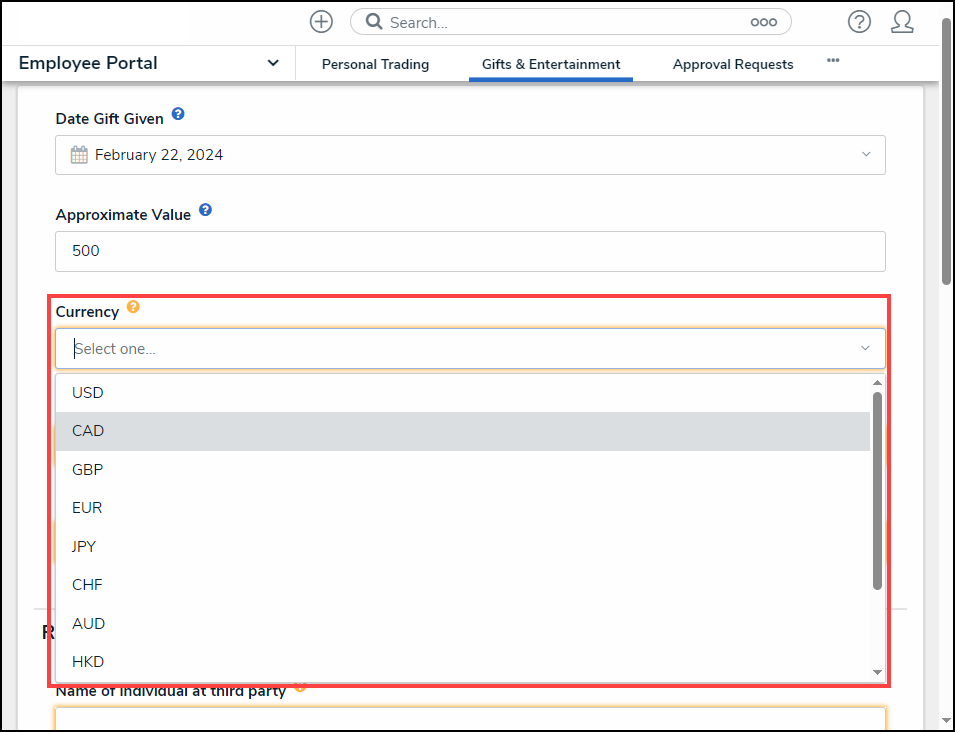The width and height of the screenshot is (955, 732).
Task: Pick EUR from the currency dropdown list
Action: 87,508
